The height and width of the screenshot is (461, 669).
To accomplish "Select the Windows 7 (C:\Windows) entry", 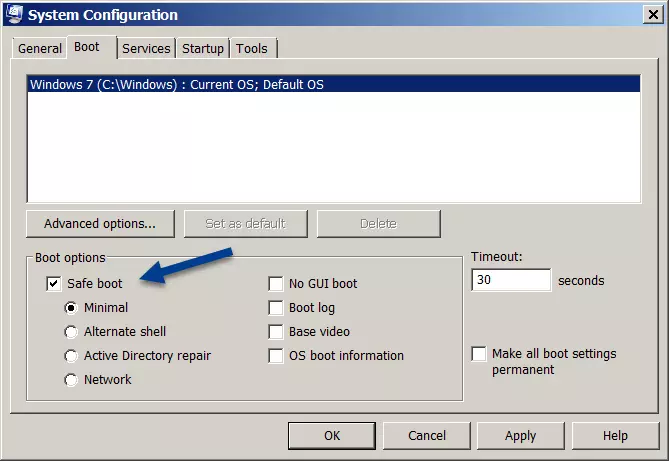I will [334, 84].
